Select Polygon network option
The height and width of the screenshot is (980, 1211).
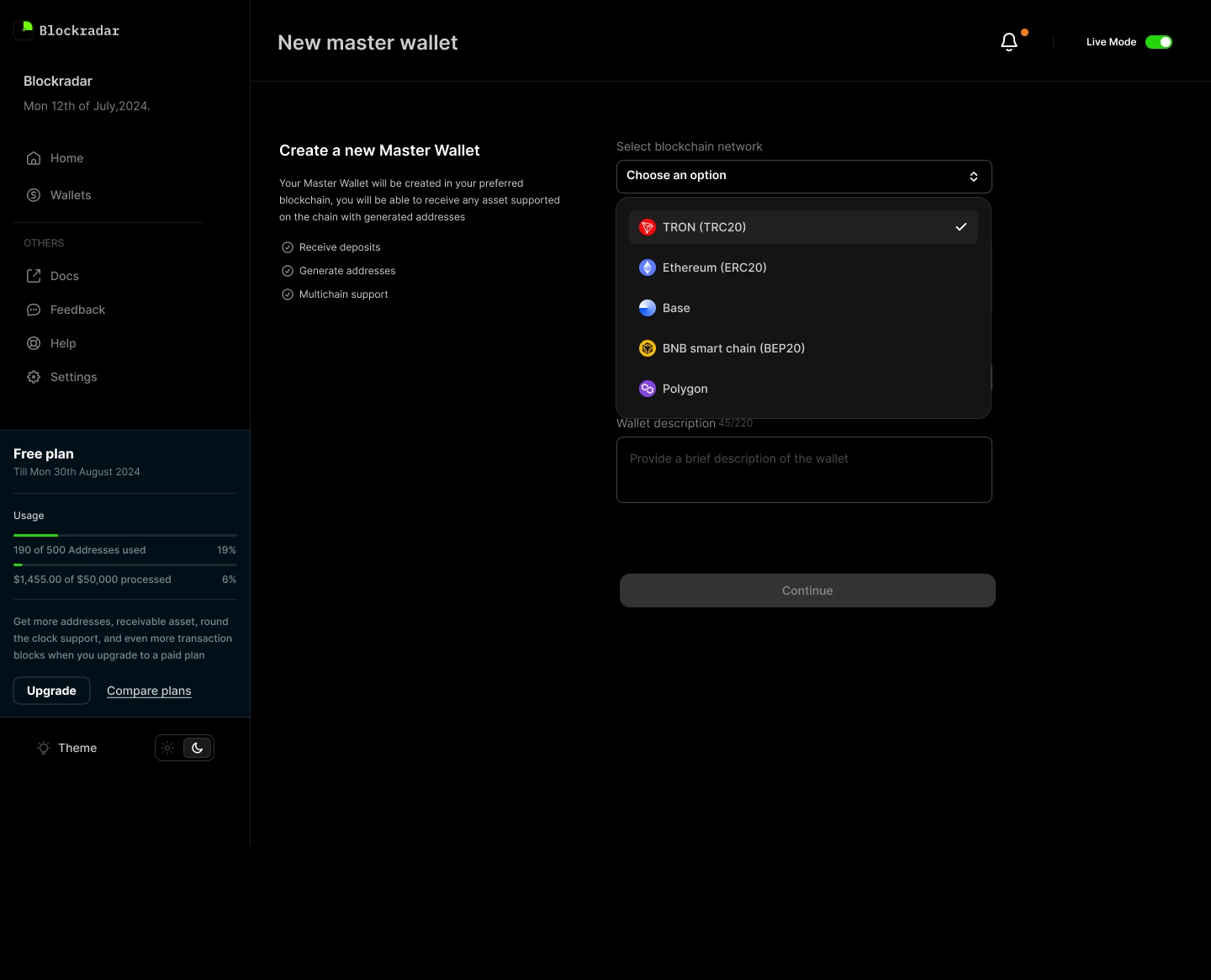pos(803,389)
